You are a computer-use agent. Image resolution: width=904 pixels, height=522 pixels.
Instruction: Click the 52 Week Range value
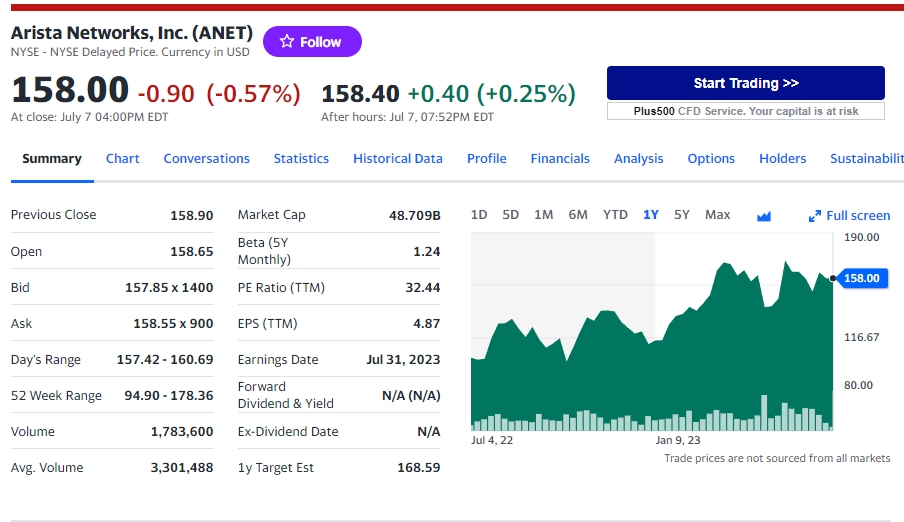click(169, 396)
